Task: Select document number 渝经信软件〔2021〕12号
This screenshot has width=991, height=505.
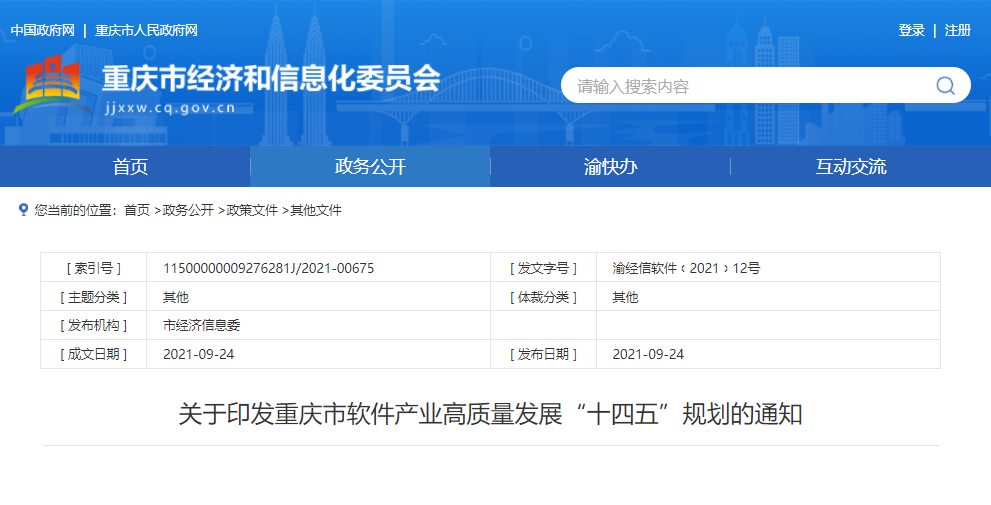Action: 686,268
